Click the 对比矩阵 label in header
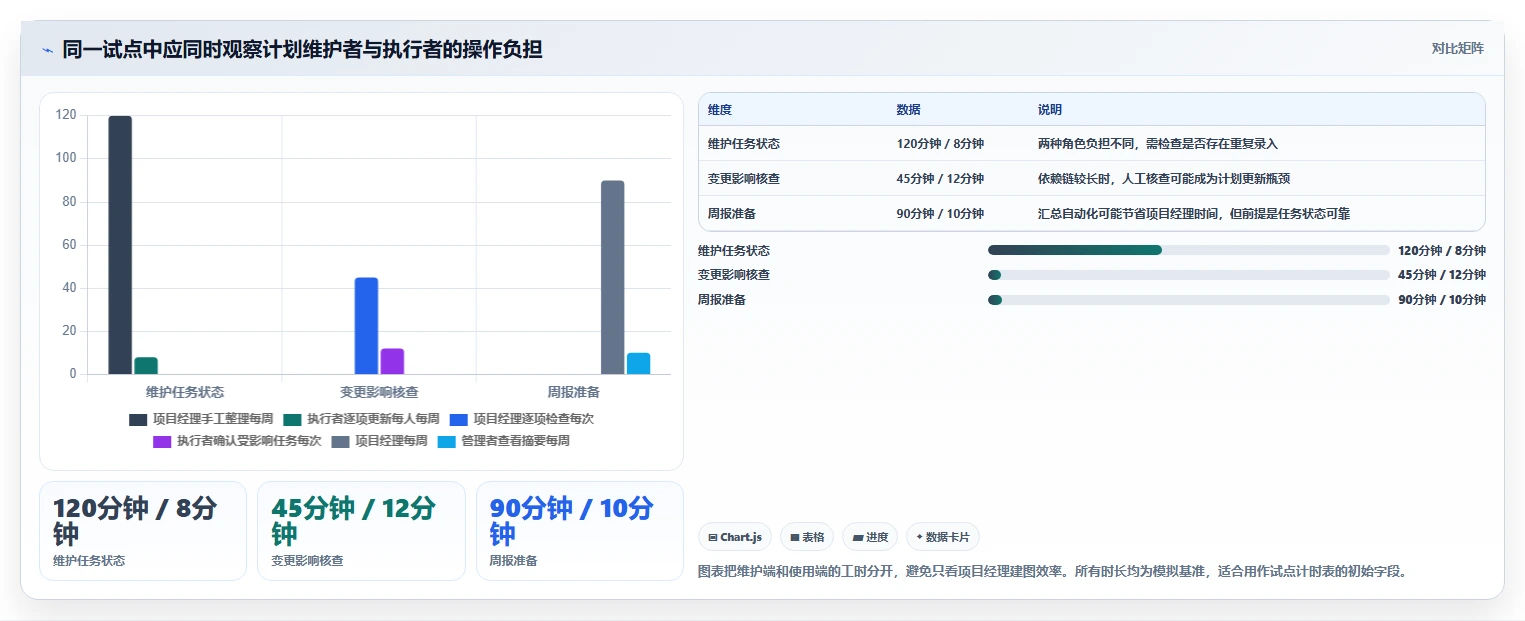The height and width of the screenshot is (621, 1525). pos(1457,48)
